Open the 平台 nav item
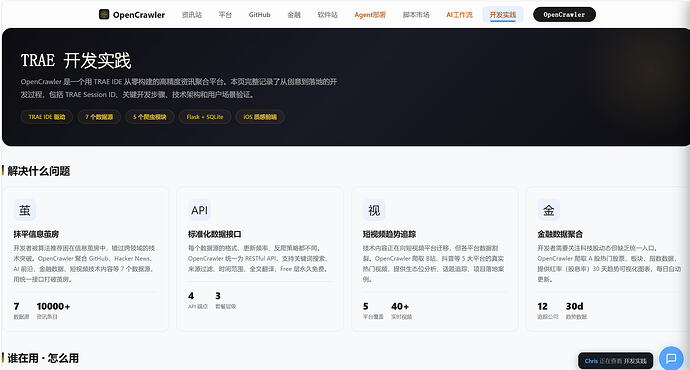 pos(225,15)
